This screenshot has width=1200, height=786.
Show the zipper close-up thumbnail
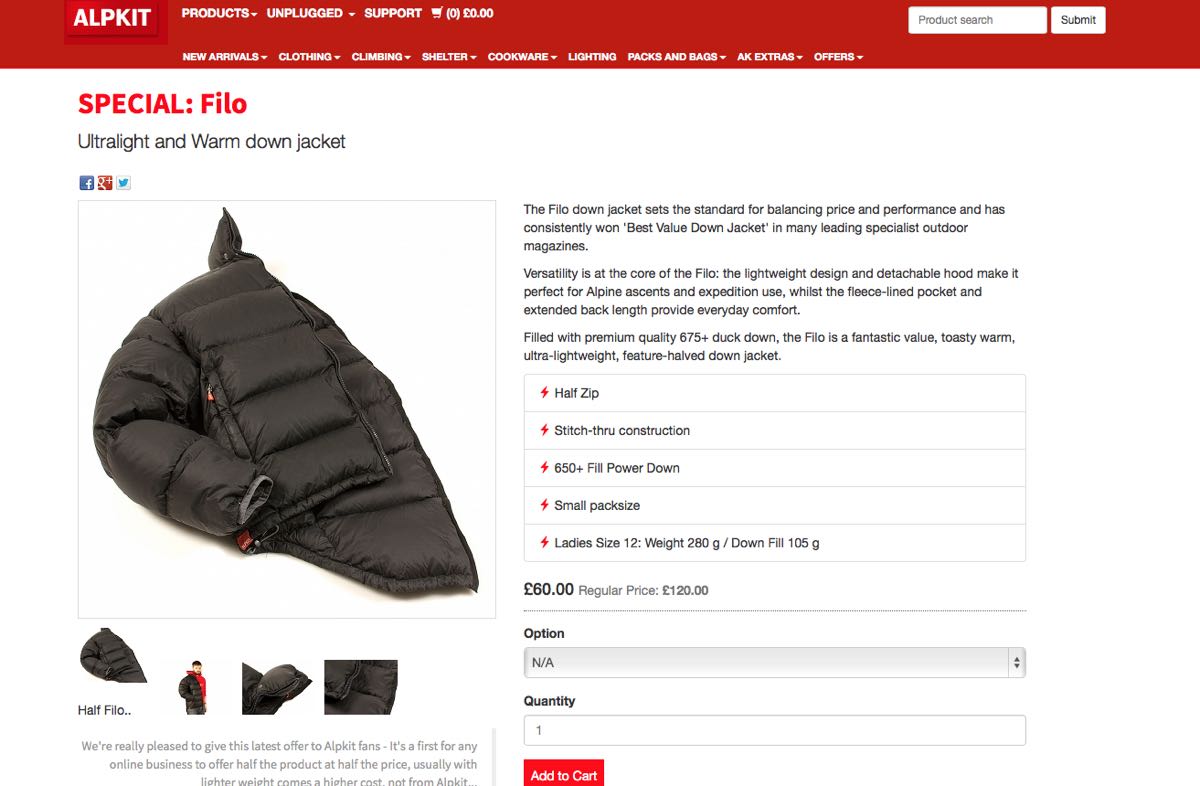click(x=361, y=687)
